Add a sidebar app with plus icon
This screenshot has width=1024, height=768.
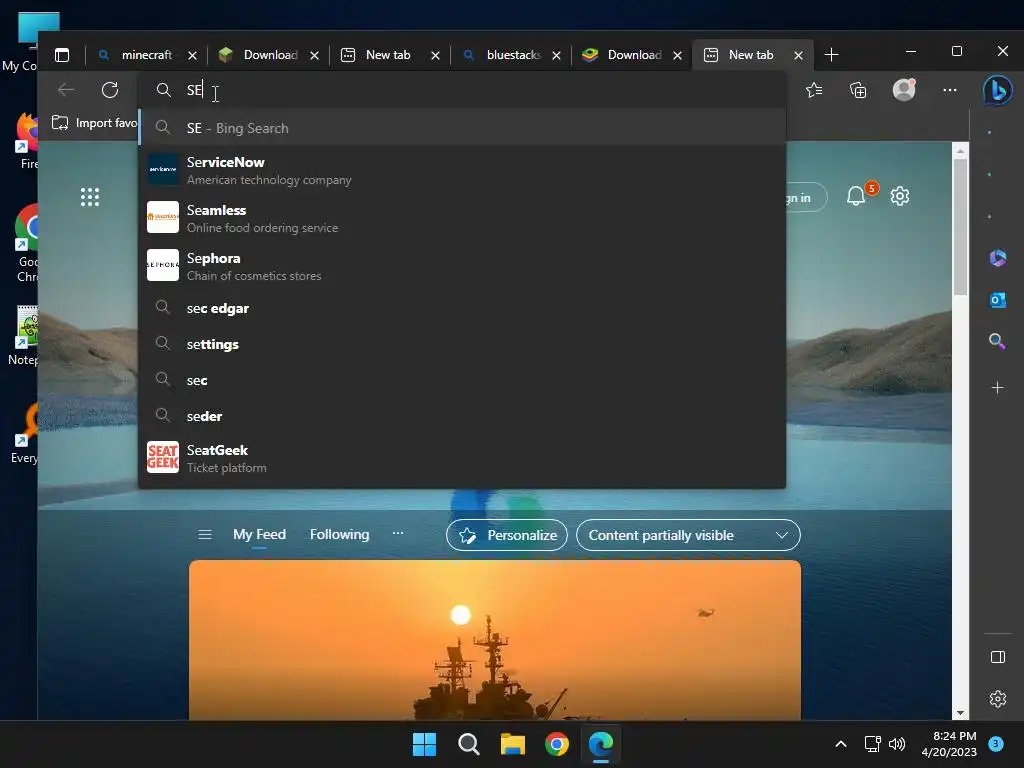click(x=997, y=388)
